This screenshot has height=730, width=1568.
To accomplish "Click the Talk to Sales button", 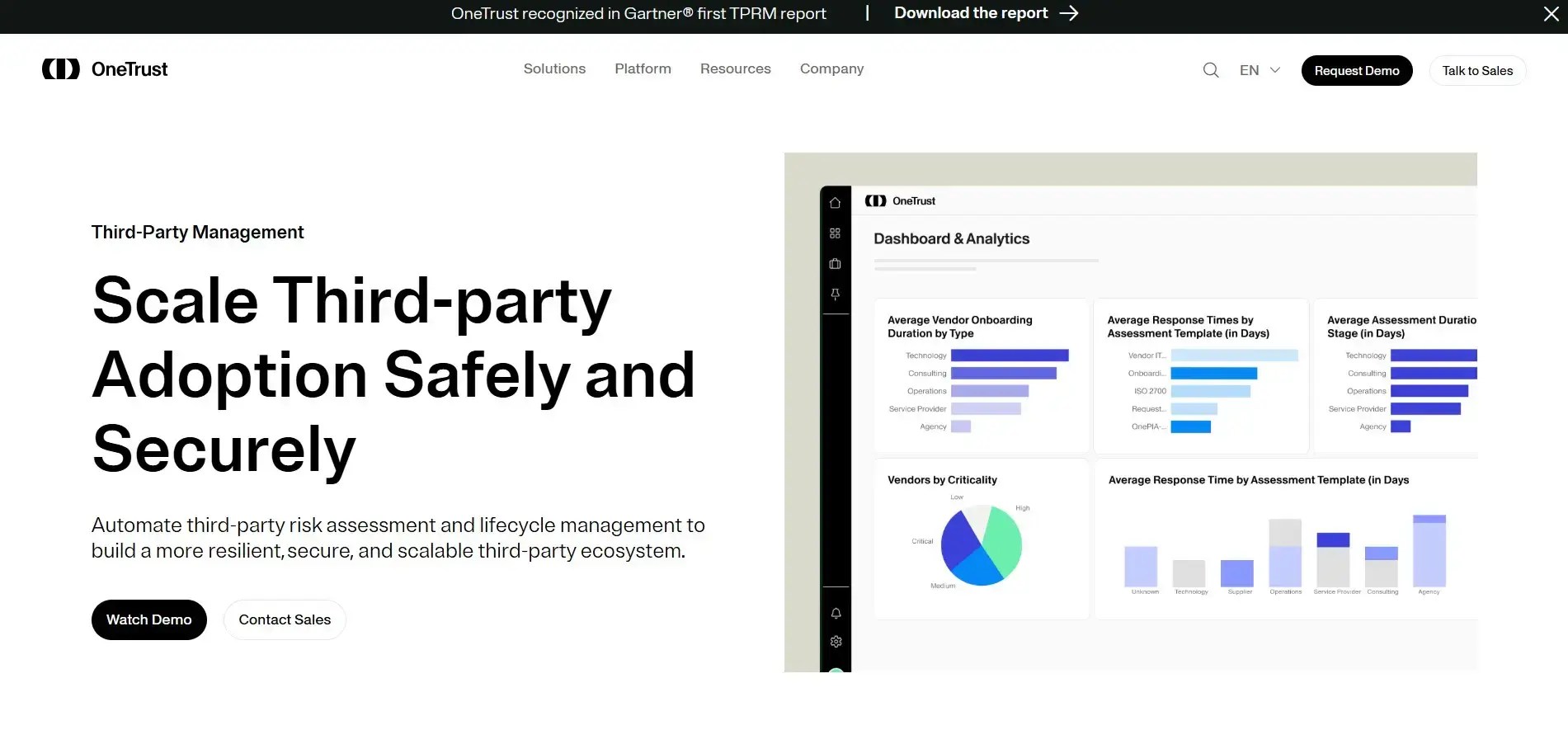I will (x=1476, y=70).
